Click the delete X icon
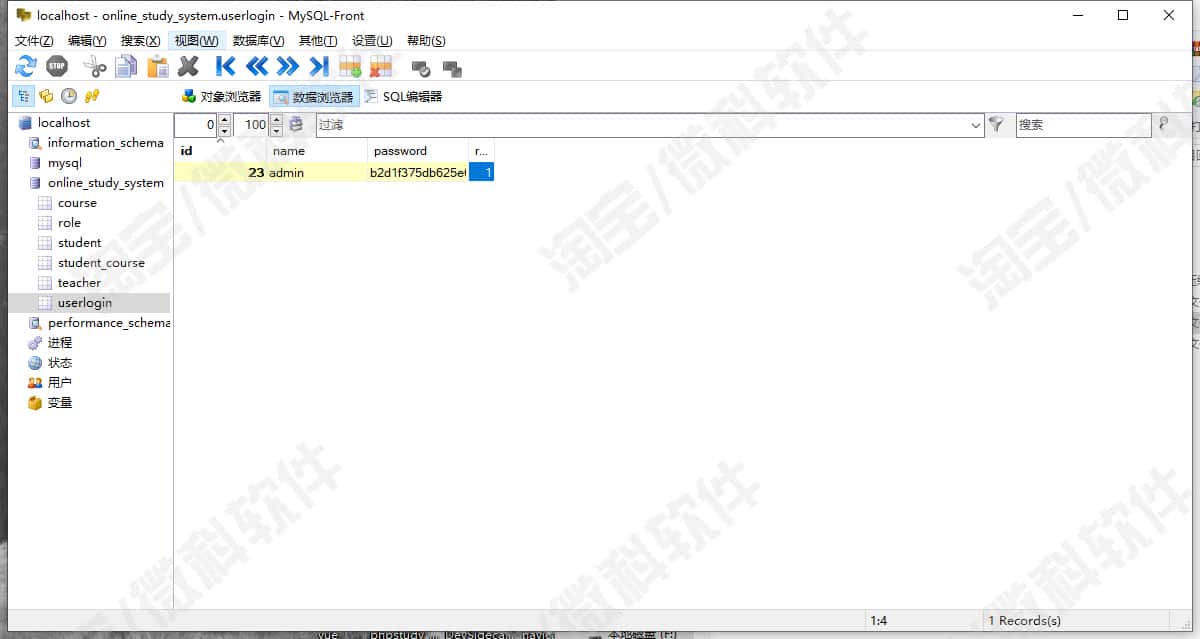This screenshot has width=1200, height=639. point(188,67)
